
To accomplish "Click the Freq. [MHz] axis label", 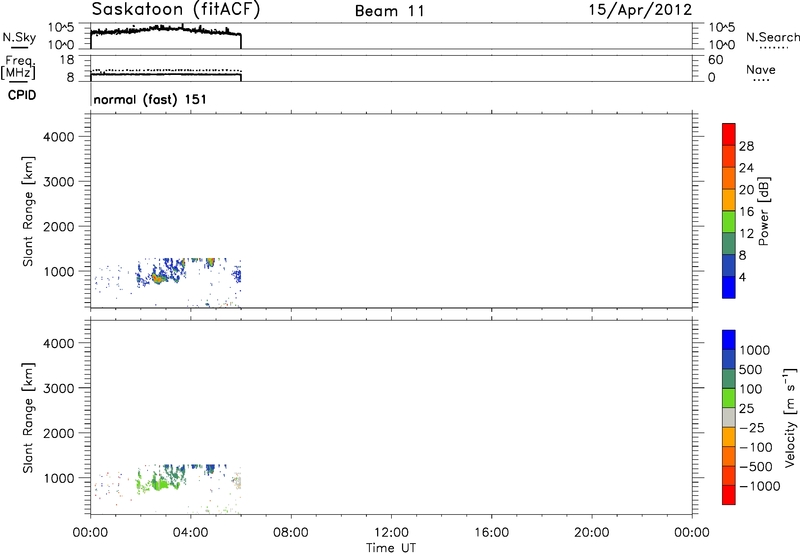I will 20,67.
